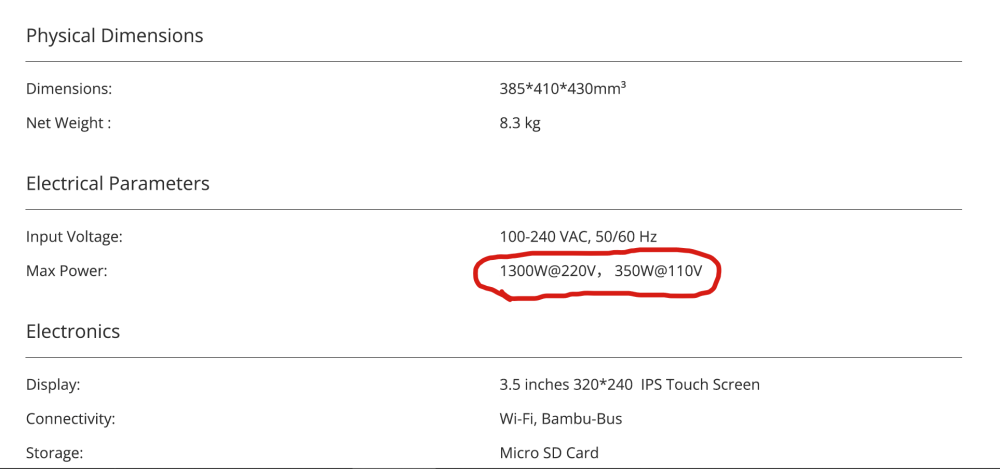Click the 385*410*430mm³ dimensions value

pos(562,89)
